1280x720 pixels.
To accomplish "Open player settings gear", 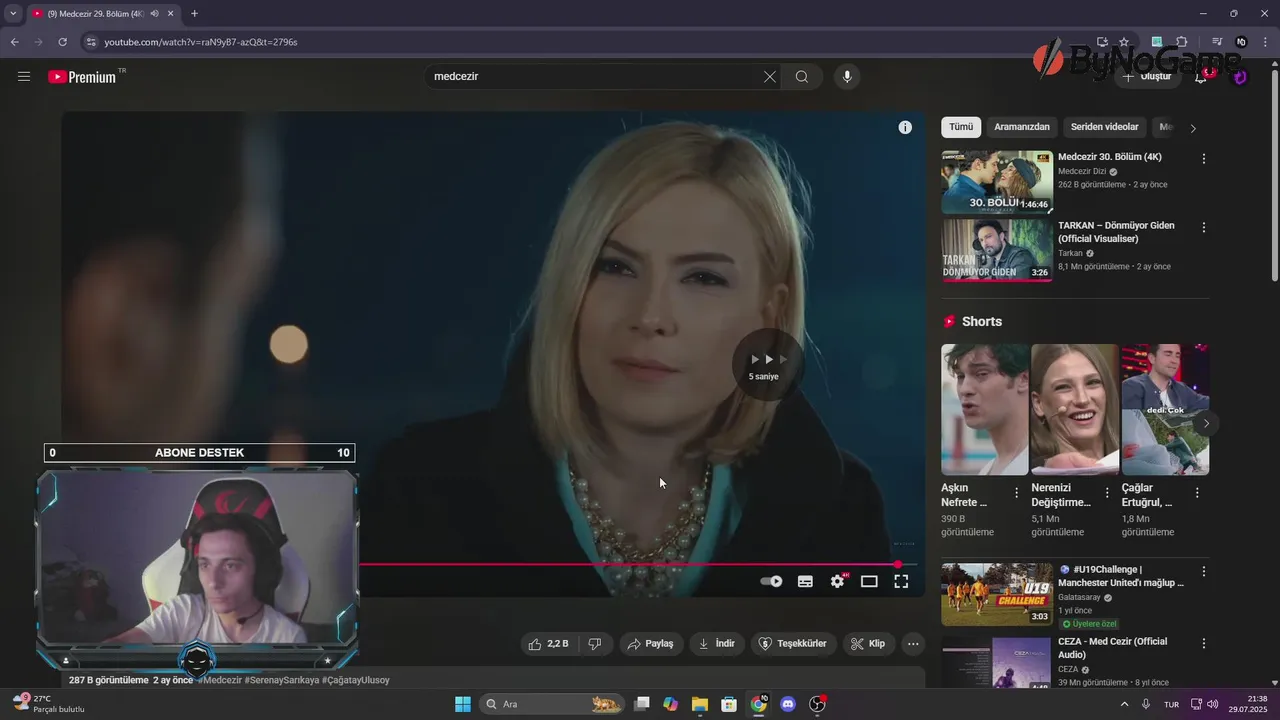I will 838,581.
